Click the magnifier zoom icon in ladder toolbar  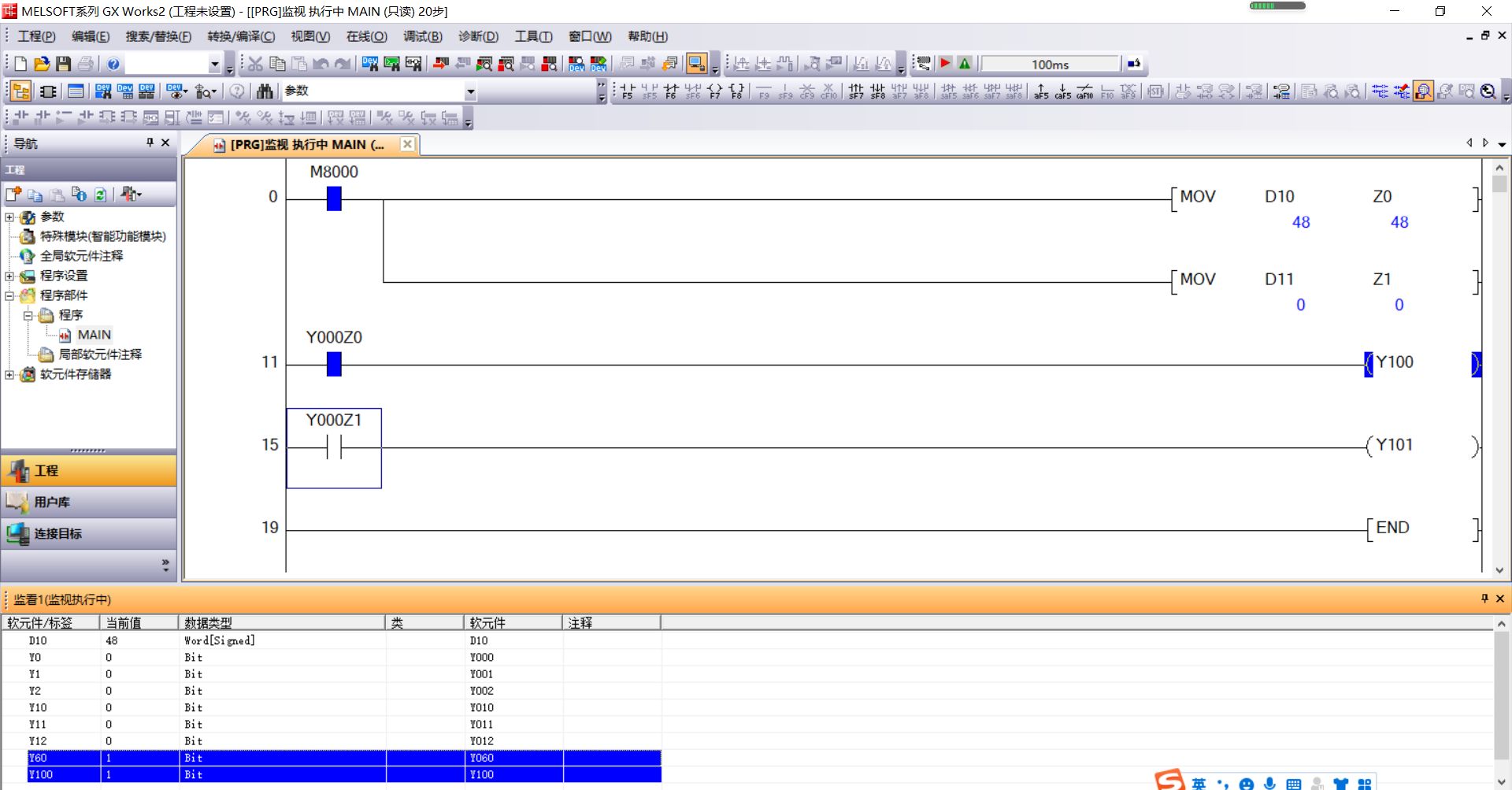pyautogui.click(x=1488, y=91)
